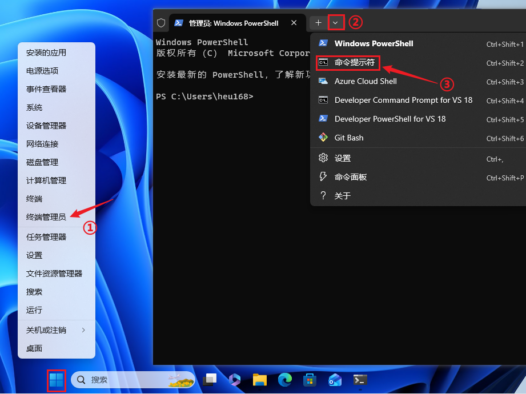The width and height of the screenshot is (526, 394).
Task: Click Terminal icon in taskbar
Action: coord(360,380)
